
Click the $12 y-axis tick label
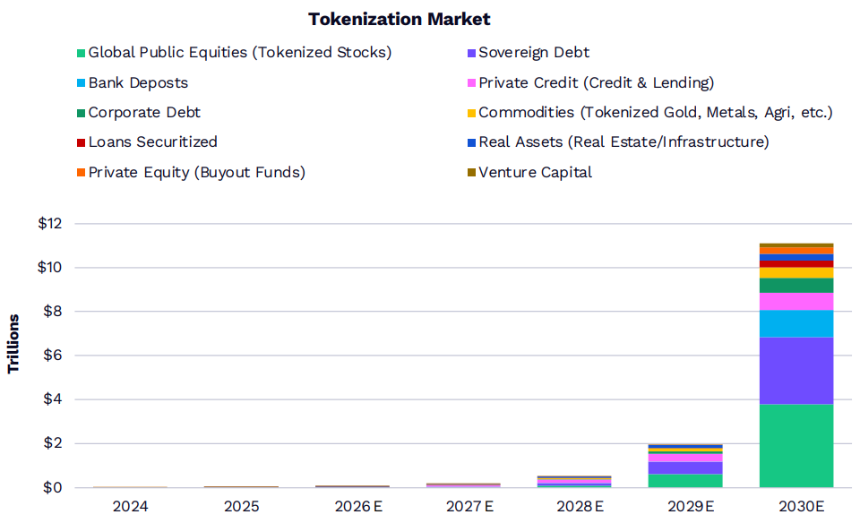click(x=50, y=223)
